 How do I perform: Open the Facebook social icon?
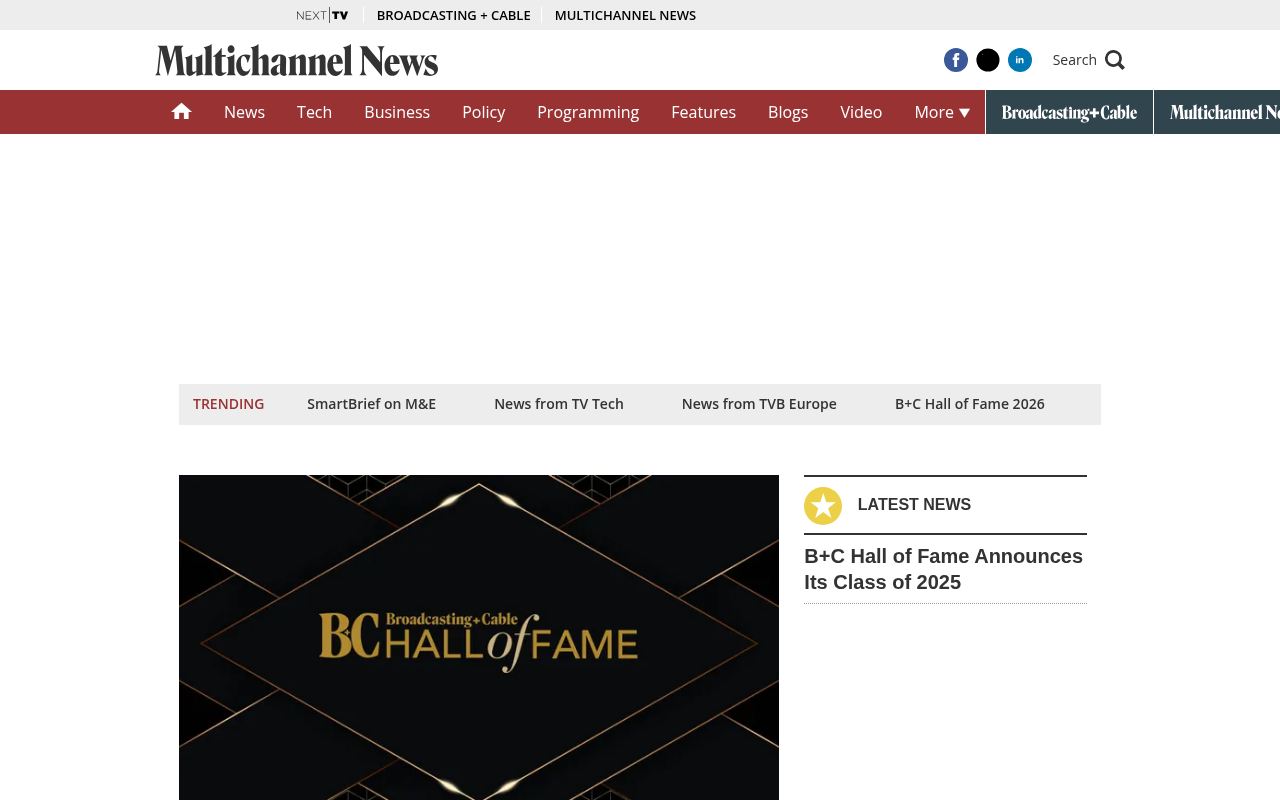click(956, 60)
